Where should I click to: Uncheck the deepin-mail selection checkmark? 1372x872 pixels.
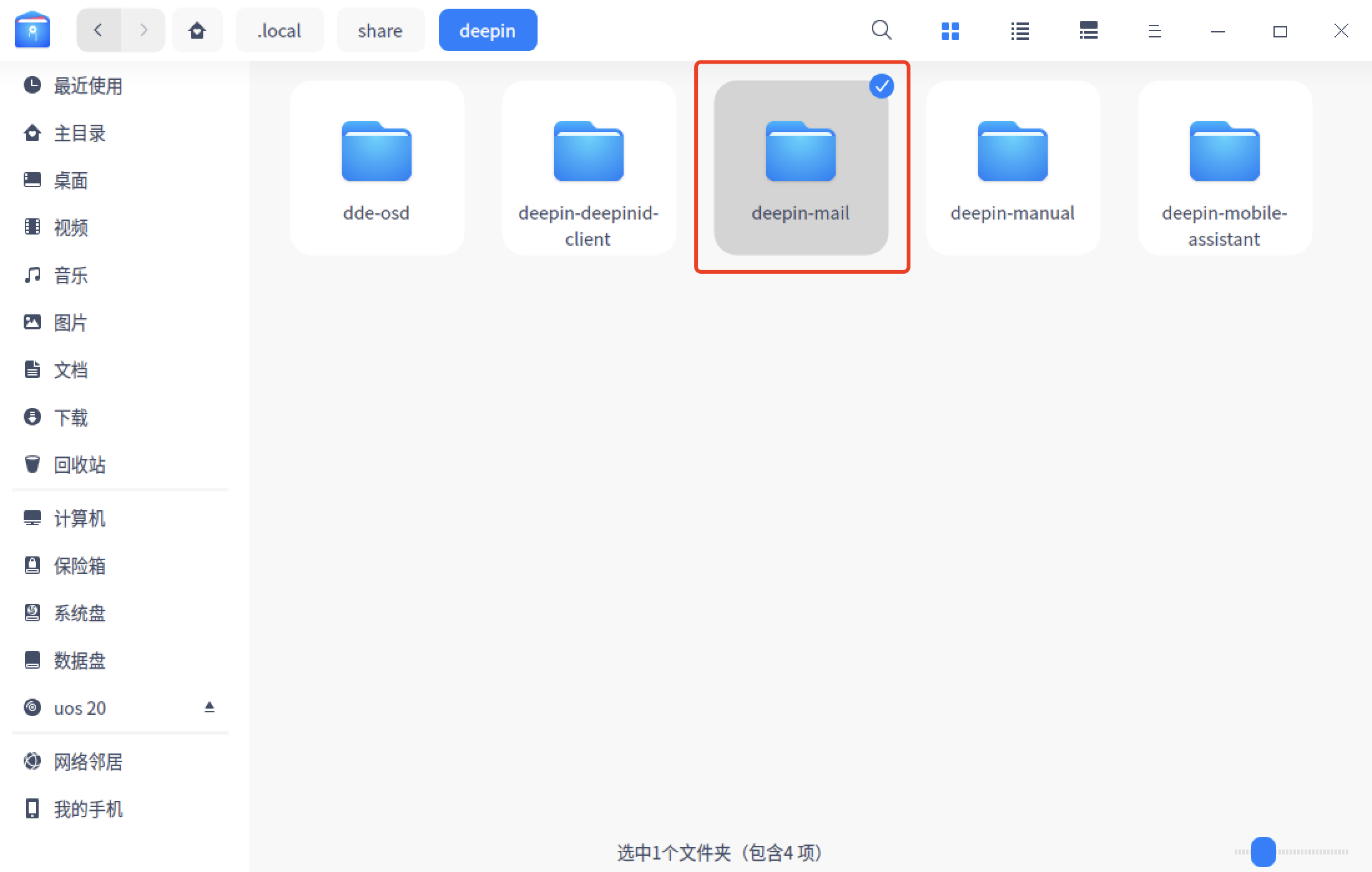[x=881, y=86]
